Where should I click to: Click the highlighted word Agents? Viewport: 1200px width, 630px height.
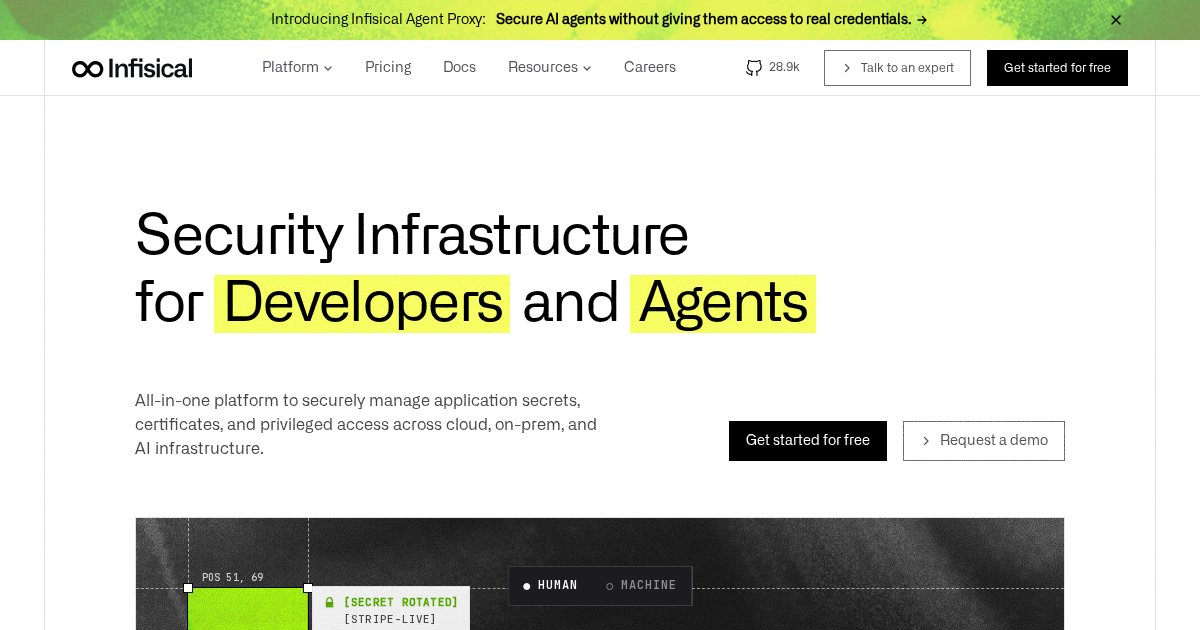pyautogui.click(x=723, y=303)
